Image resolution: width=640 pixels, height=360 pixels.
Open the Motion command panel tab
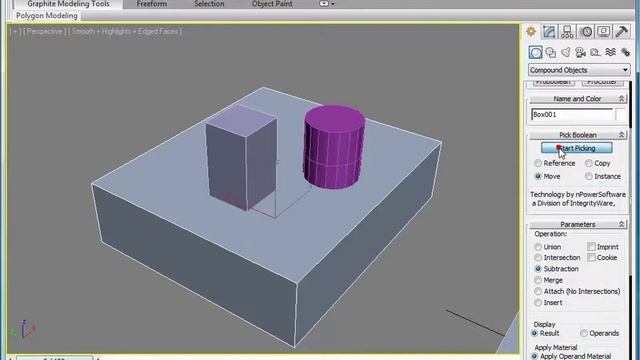(587, 31)
